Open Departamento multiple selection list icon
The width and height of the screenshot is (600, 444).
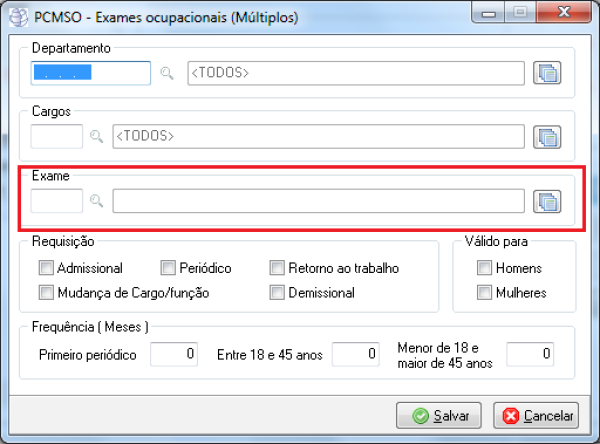tap(546, 74)
